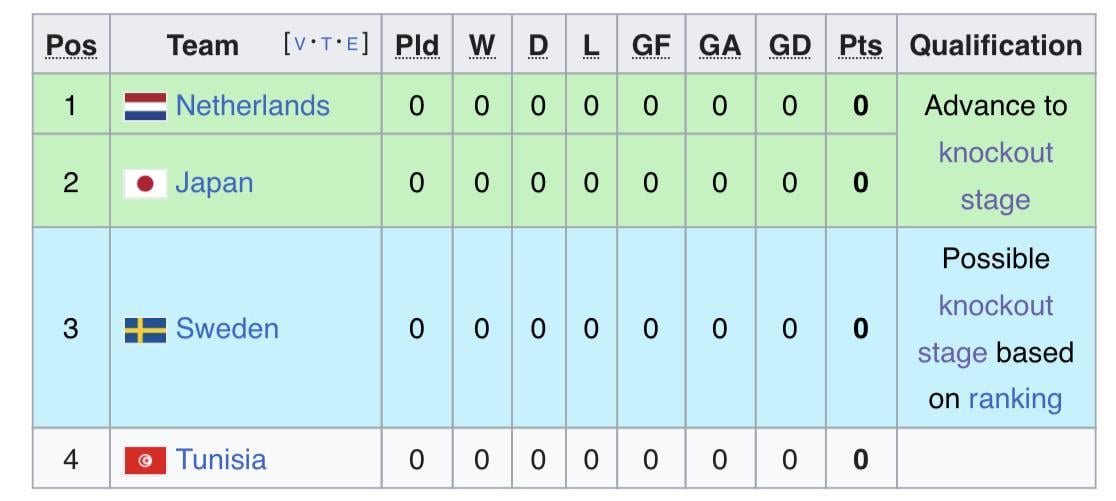Click the Japan flag icon

[145, 183]
